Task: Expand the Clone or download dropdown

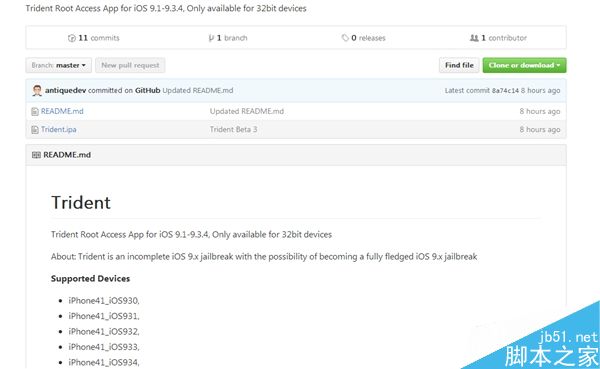Action: click(x=524, y=65)
